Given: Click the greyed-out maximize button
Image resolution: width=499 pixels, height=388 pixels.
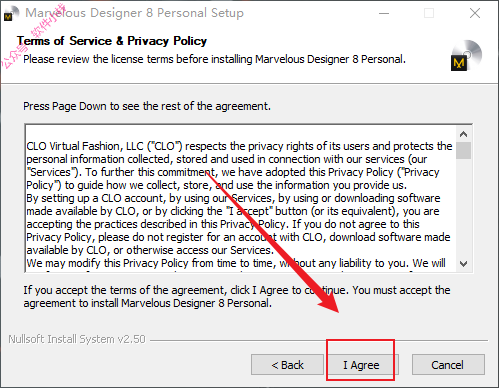Looking at the screenshot, I should coord(429,13).
